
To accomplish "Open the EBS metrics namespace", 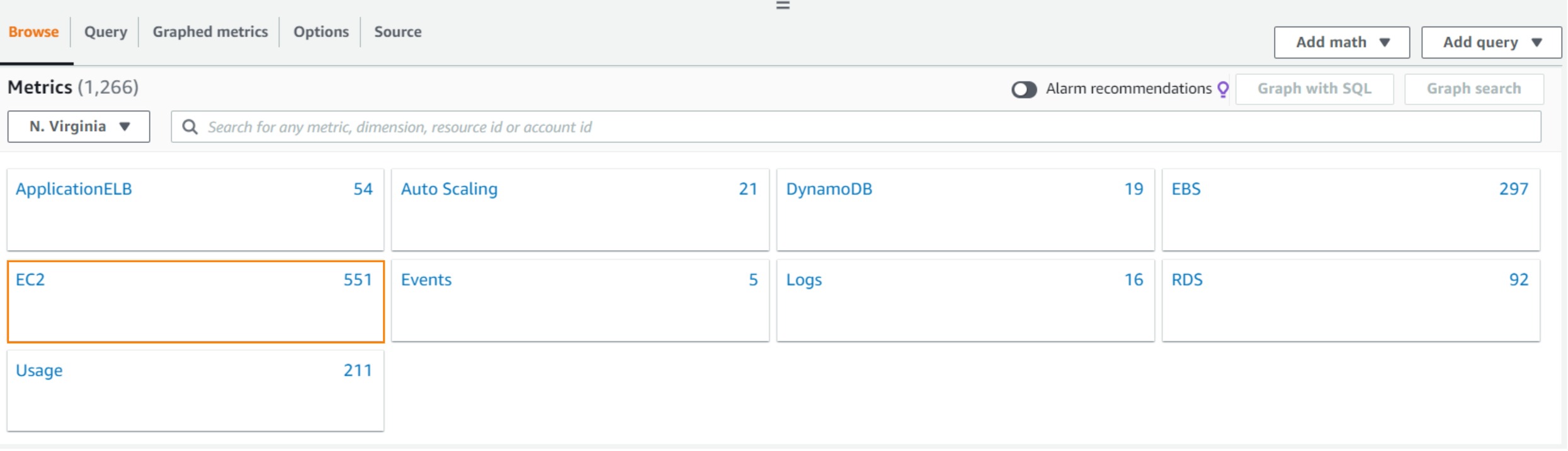I will 1186,189.
